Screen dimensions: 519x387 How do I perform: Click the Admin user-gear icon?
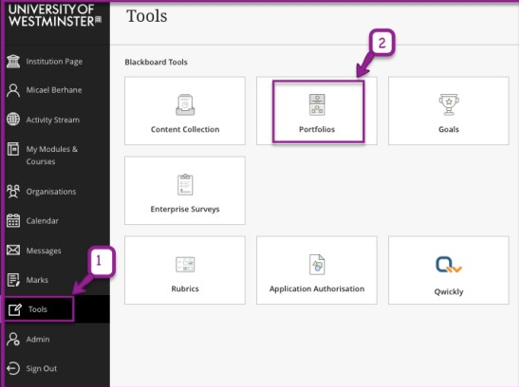13,339
